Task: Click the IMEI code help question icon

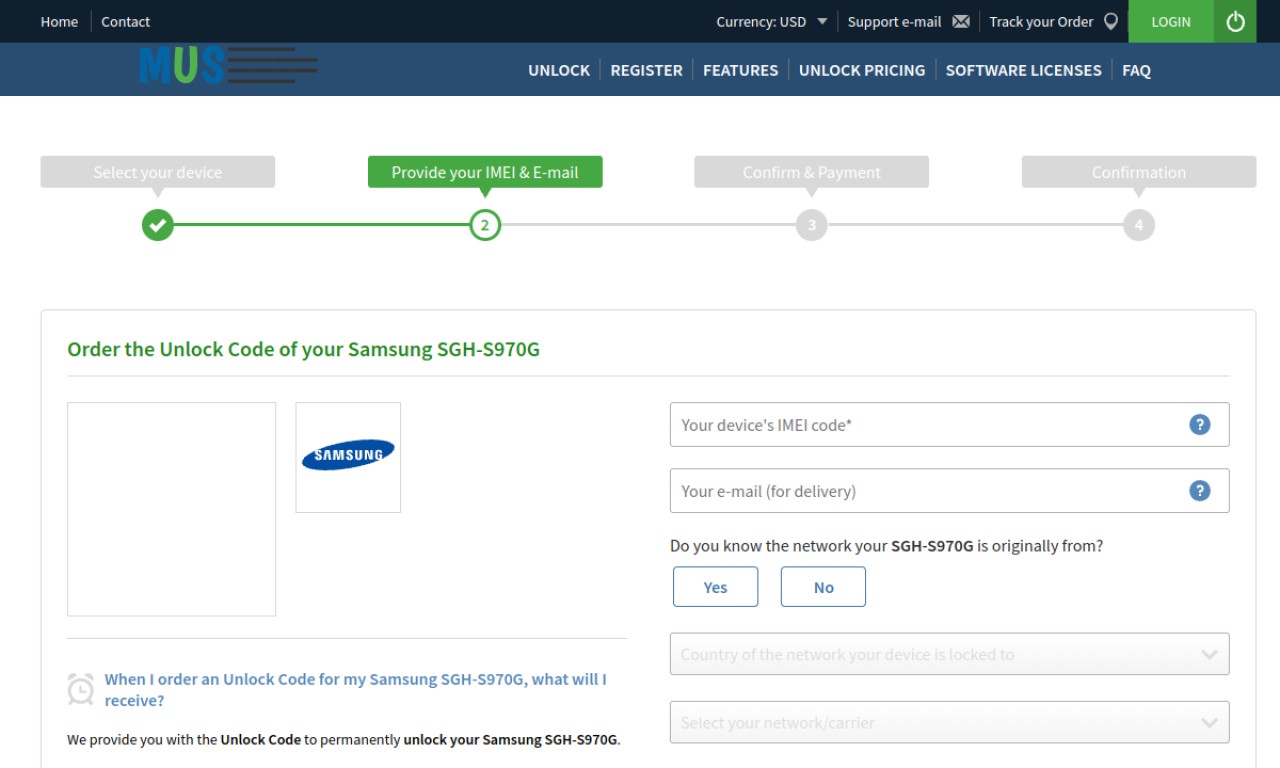Action: (x=1200, y=425)
